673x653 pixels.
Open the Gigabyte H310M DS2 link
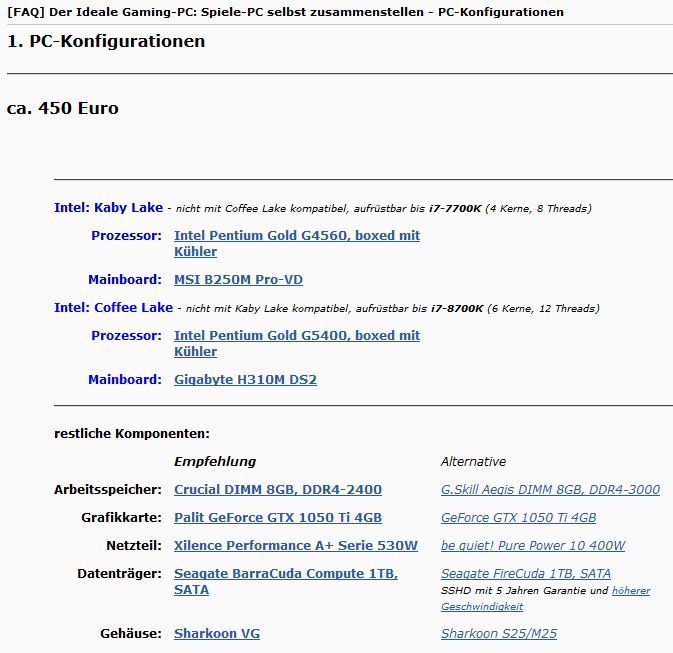point(245,380)
